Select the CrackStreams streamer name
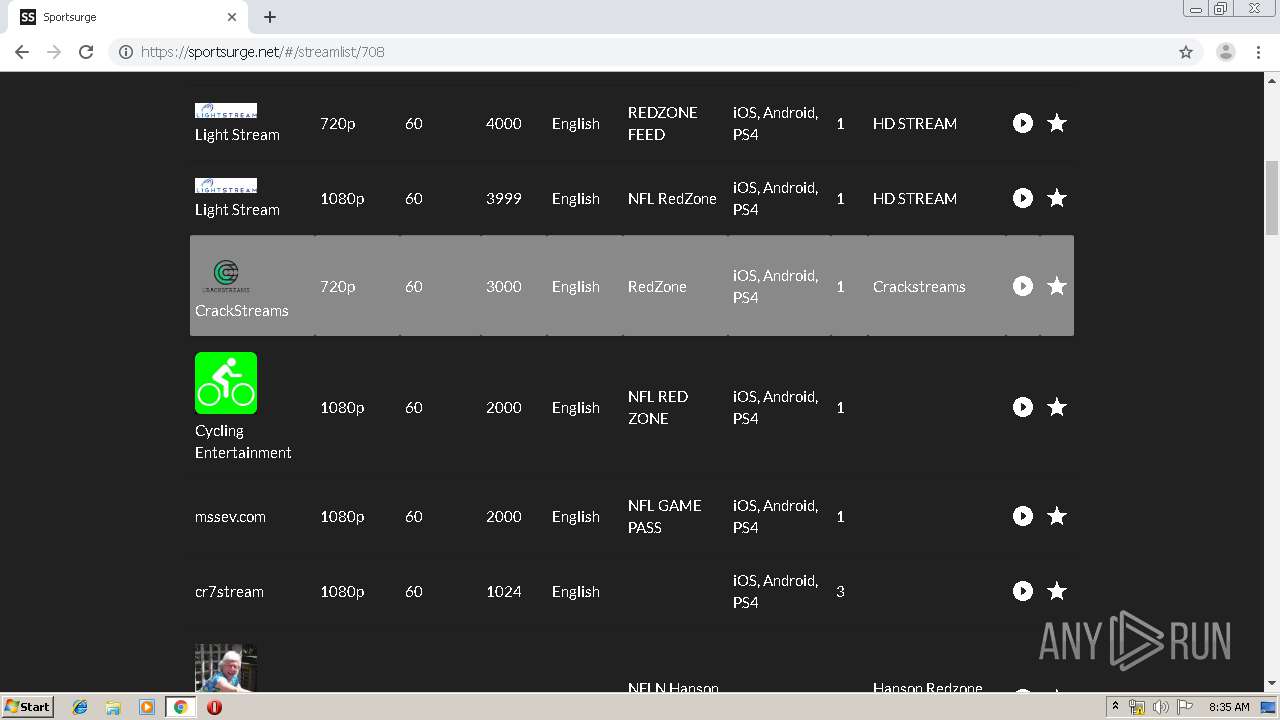Image resolution: width=1280 pixels, height=720 pixels. click(x=241, y=311)
